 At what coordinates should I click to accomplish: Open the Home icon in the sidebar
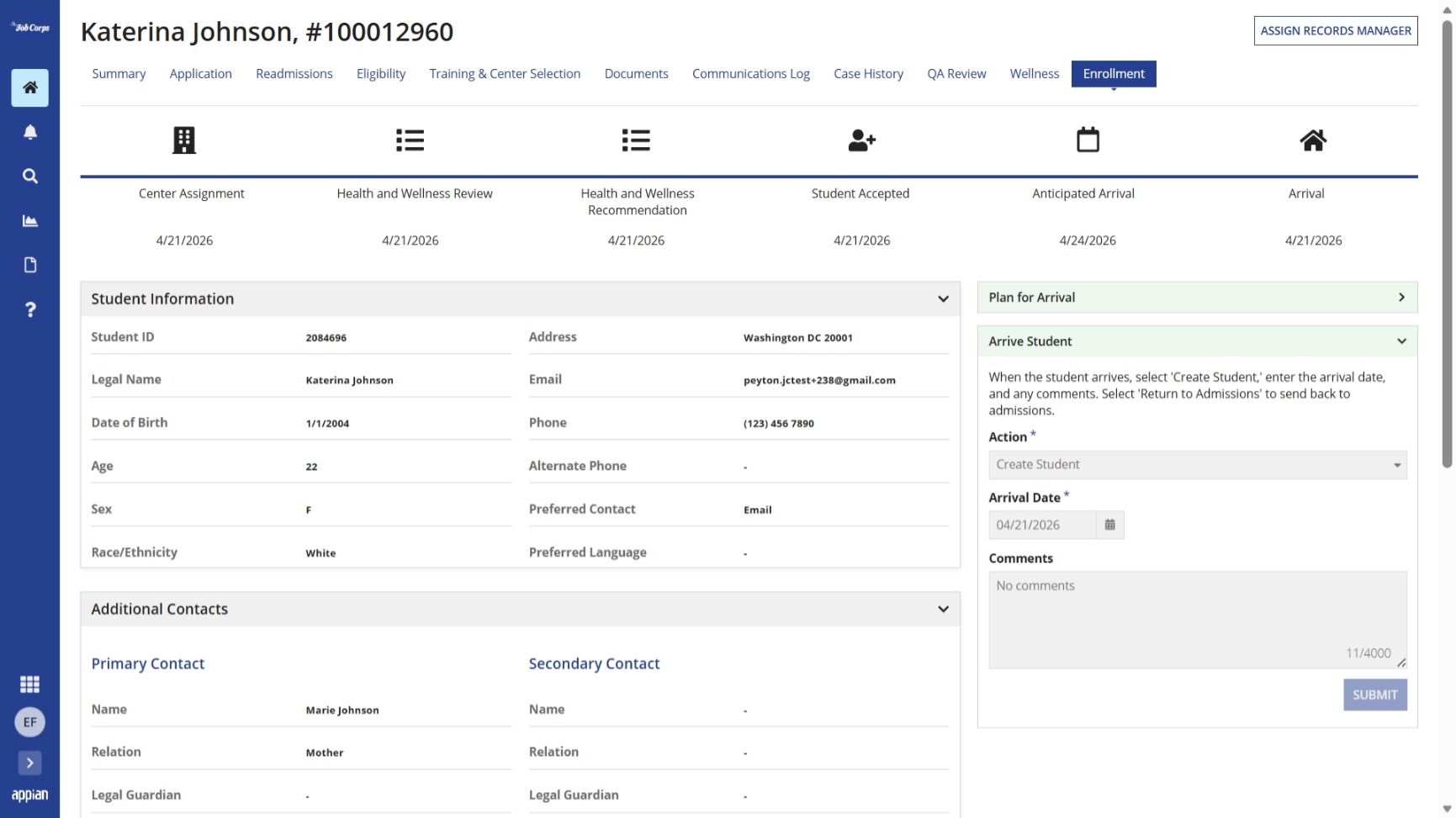pyautogui.click(x=29, y=87)
